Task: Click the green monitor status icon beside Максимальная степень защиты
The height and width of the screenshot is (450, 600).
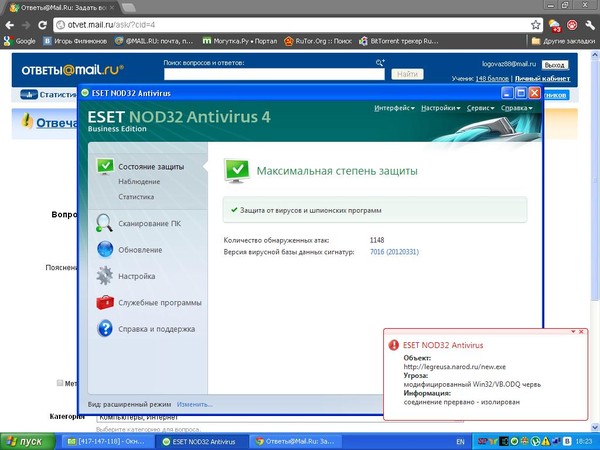Action: [x=236, y=171]
